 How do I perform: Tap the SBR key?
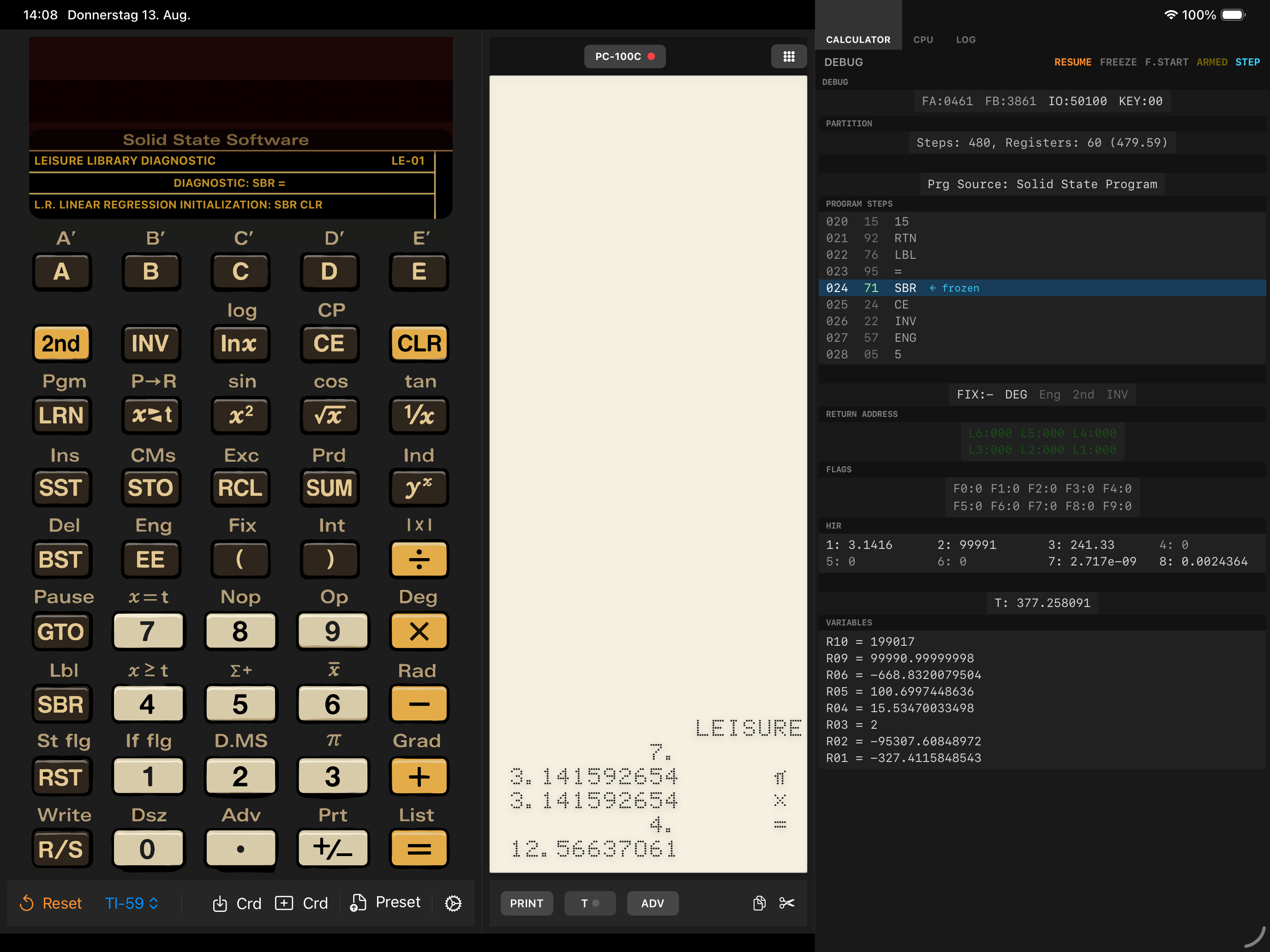click(x=62, y=704)
